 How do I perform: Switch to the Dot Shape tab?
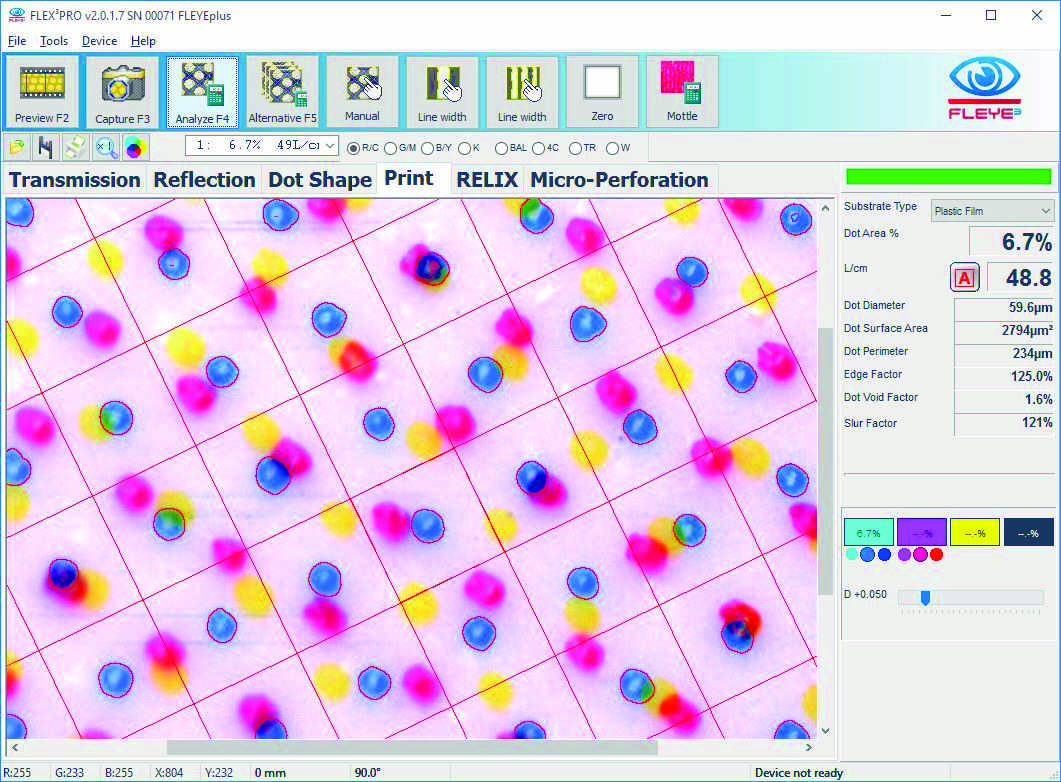click(x=319, y=180)
